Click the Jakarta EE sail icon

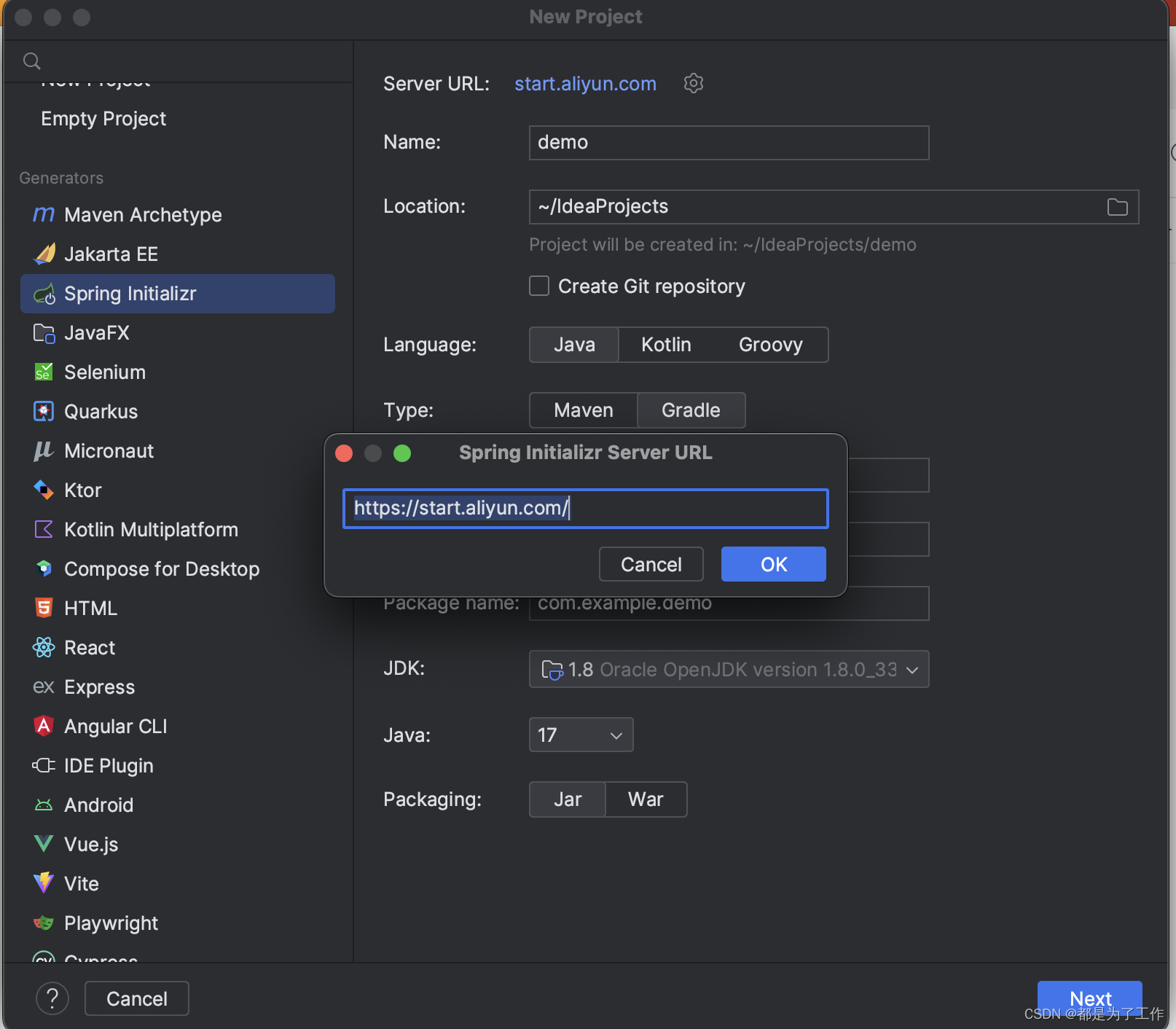coord(44,254)
